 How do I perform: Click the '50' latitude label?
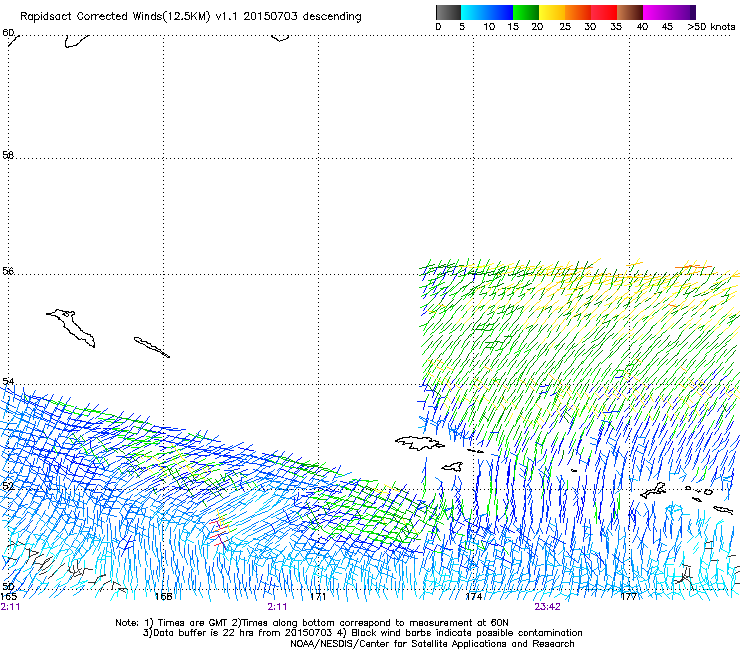click(8, 586)
